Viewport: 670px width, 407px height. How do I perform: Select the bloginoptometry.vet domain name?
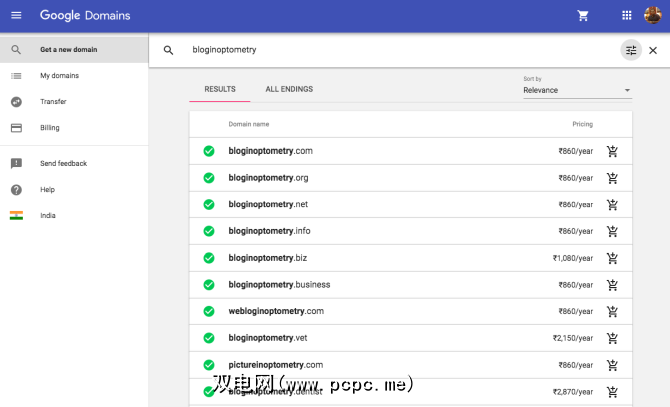coord(267,338)
